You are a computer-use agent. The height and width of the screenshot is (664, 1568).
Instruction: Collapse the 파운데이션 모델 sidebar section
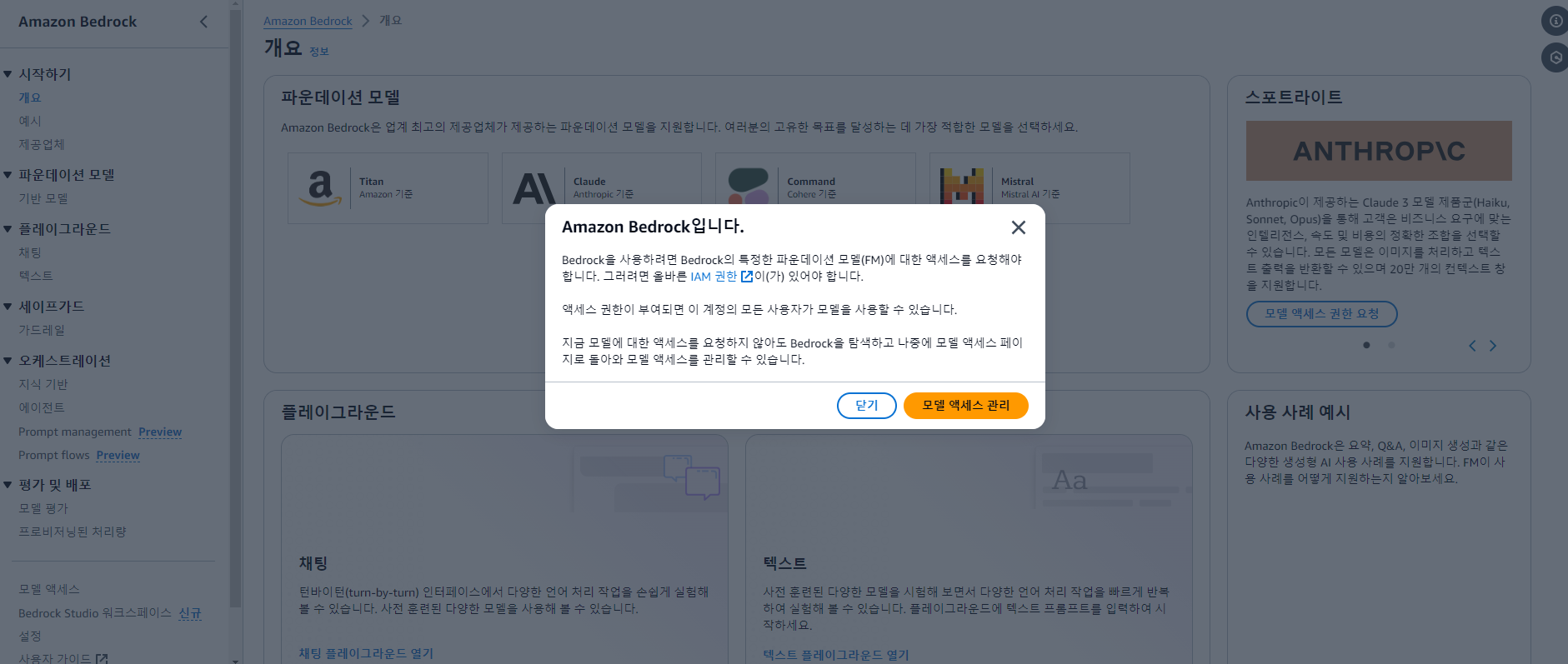click(8, 175)
